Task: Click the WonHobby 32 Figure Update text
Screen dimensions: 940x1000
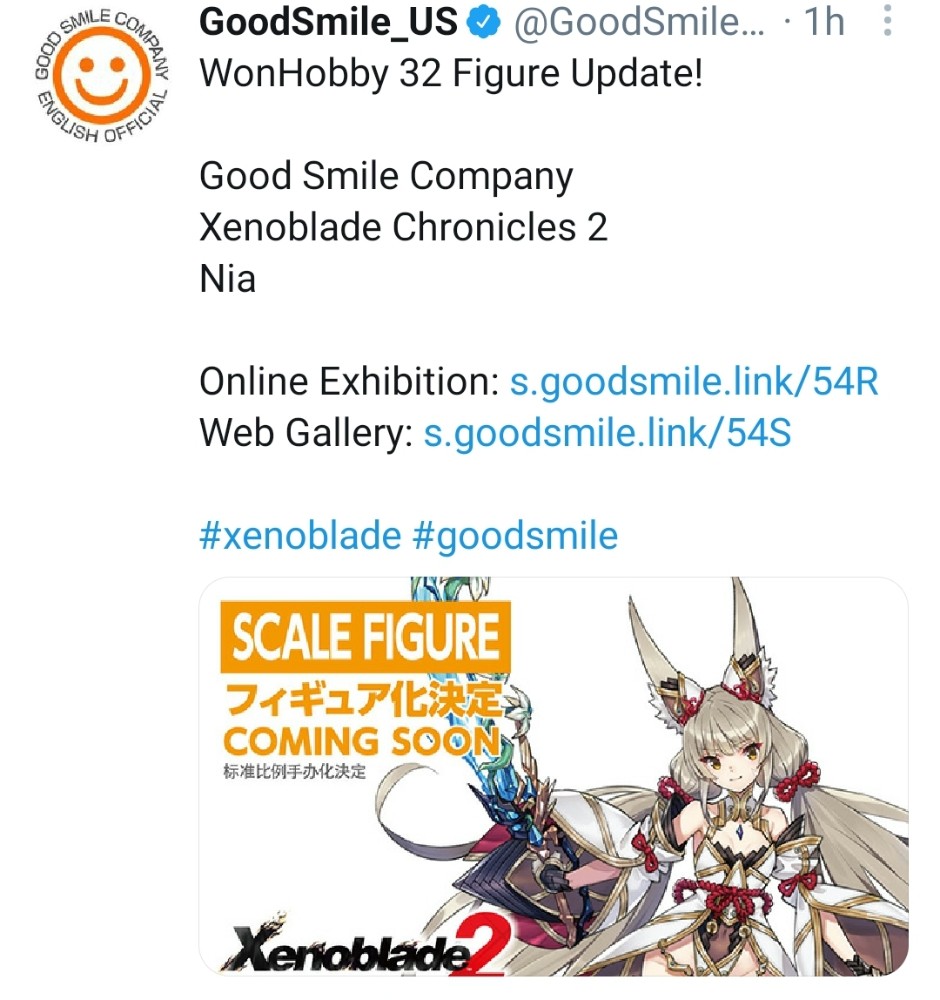Action: point(452,73)
